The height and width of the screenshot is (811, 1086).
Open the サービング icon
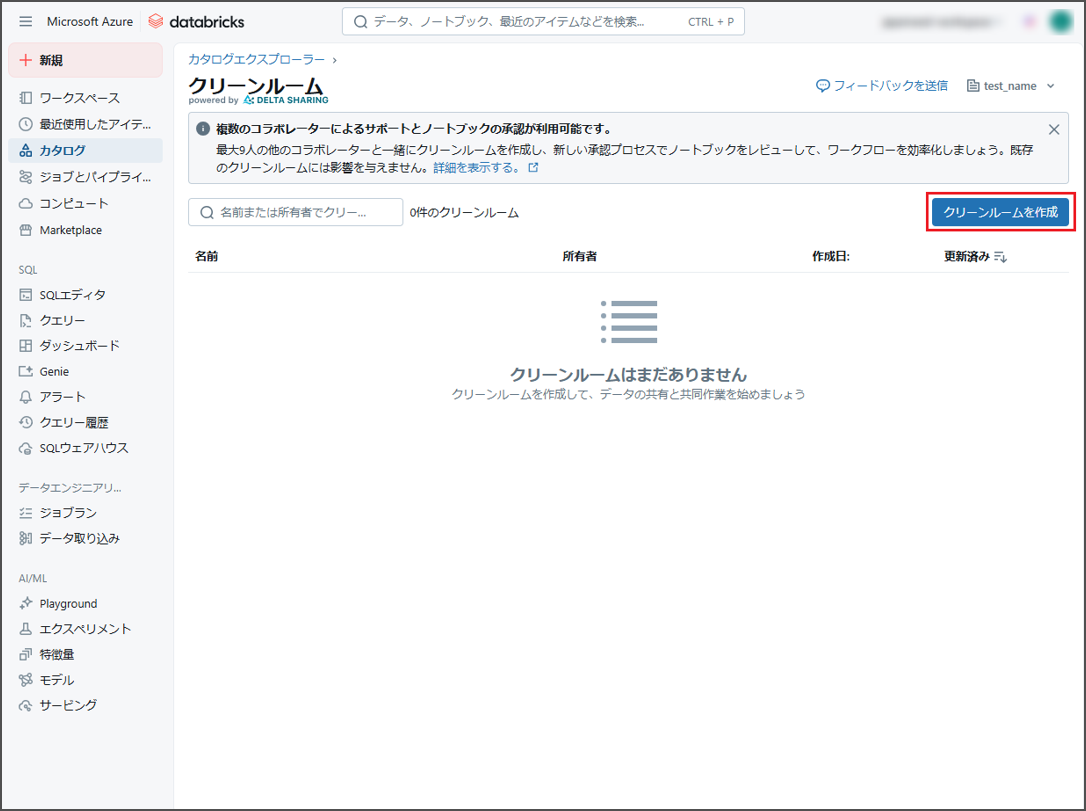pyautogui.click(x=26, y=705)
